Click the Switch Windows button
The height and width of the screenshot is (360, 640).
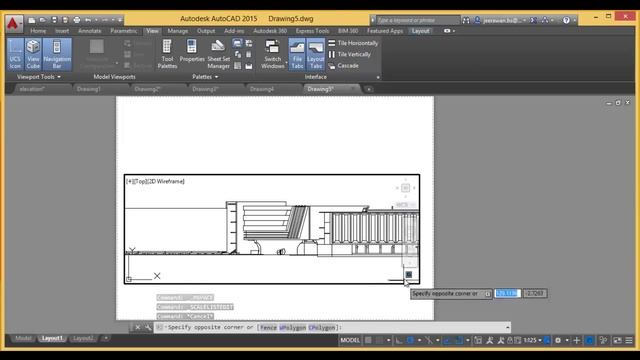pyautogui.click(x=273, y=54)
